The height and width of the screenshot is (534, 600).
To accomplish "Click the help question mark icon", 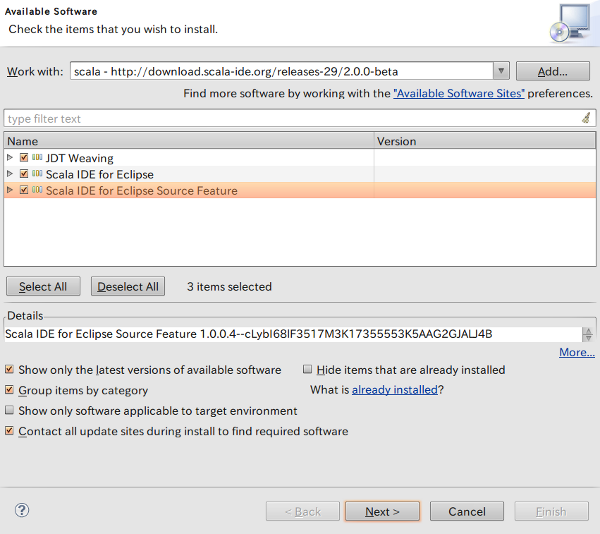I will (22, 510).
